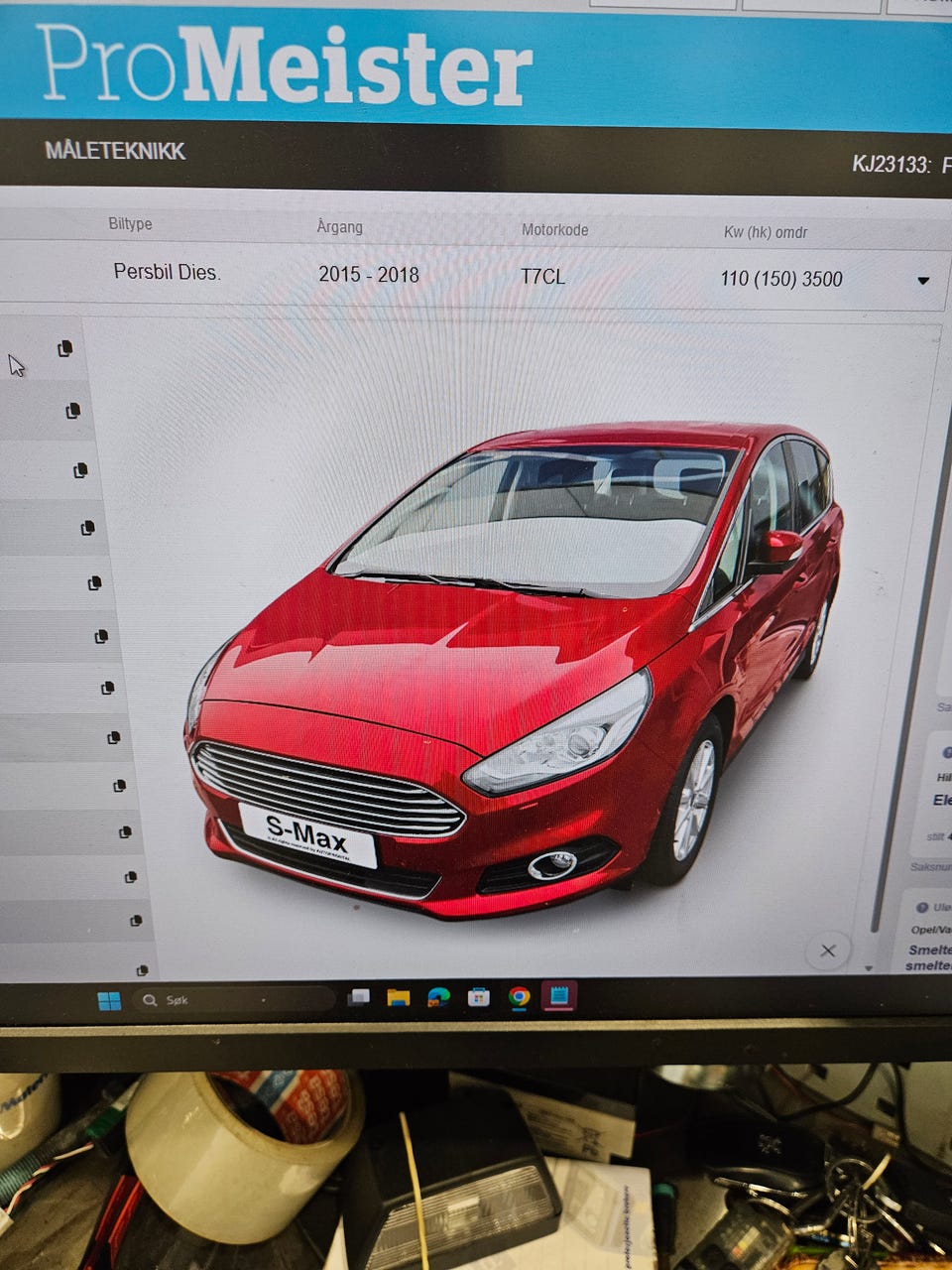
Task: Launch File Explorer from the taskbar
Action: 399,997
